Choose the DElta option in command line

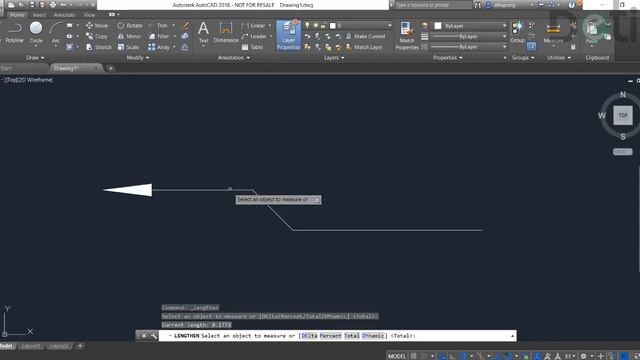[x=309, y=336]
